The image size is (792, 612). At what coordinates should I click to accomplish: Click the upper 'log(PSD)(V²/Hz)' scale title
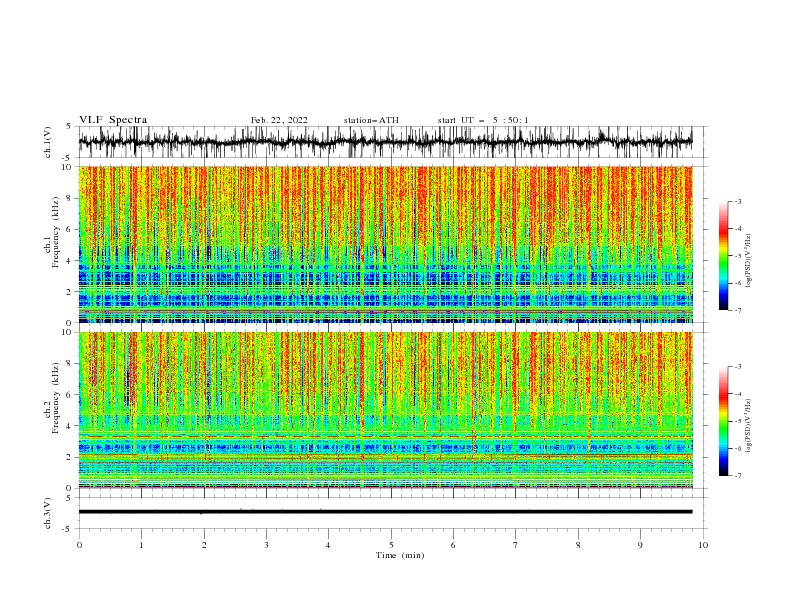tap(748, 260)
